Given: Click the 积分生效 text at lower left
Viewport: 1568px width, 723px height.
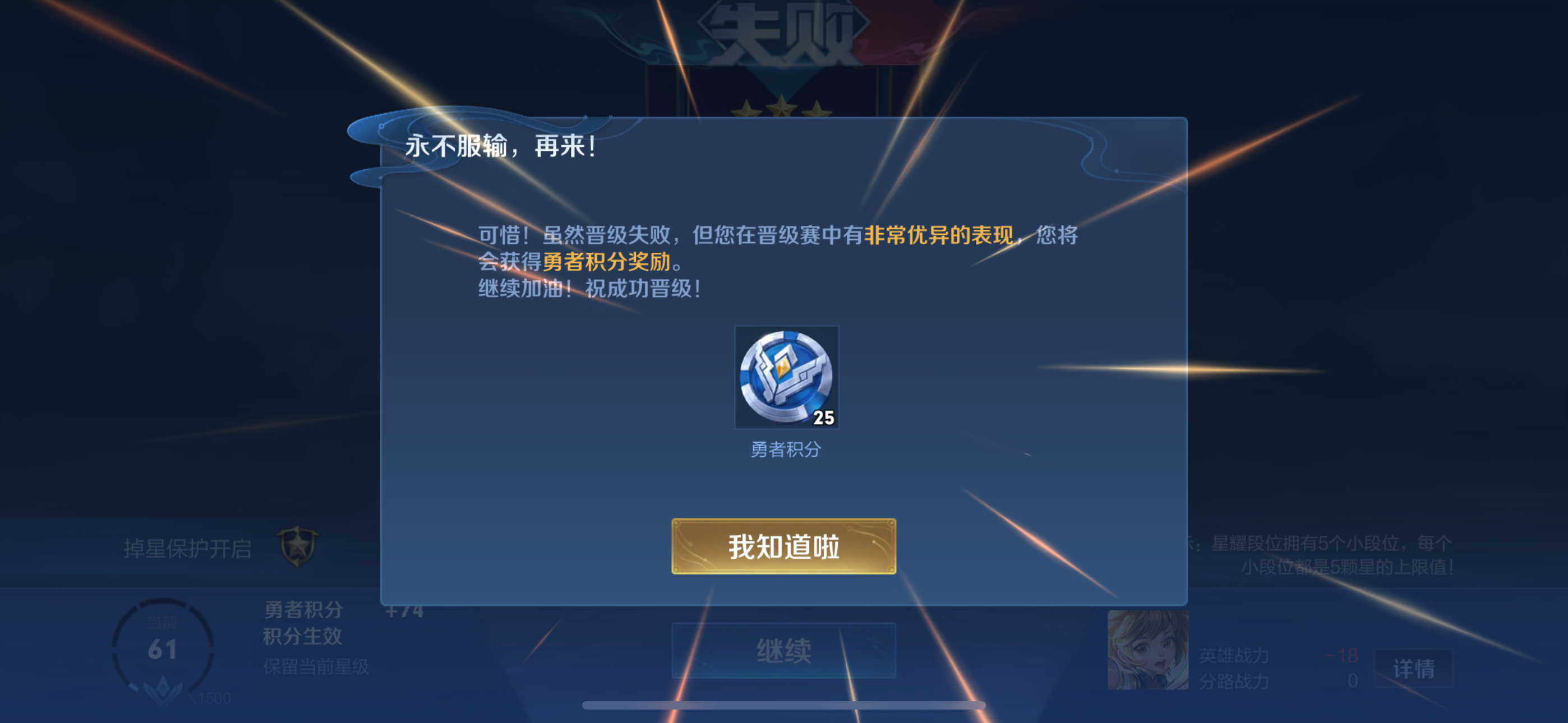Looking at the screenshot, I should 302,636.
